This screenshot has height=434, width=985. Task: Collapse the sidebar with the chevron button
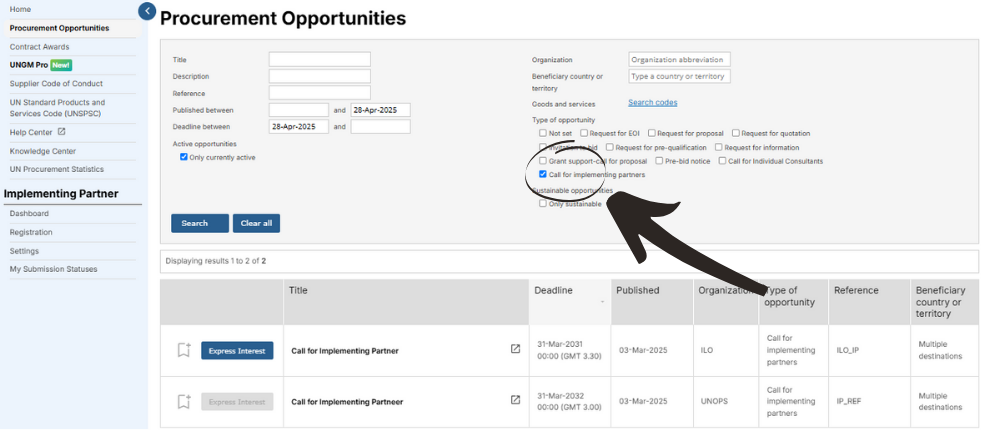(x=146, y=11)
